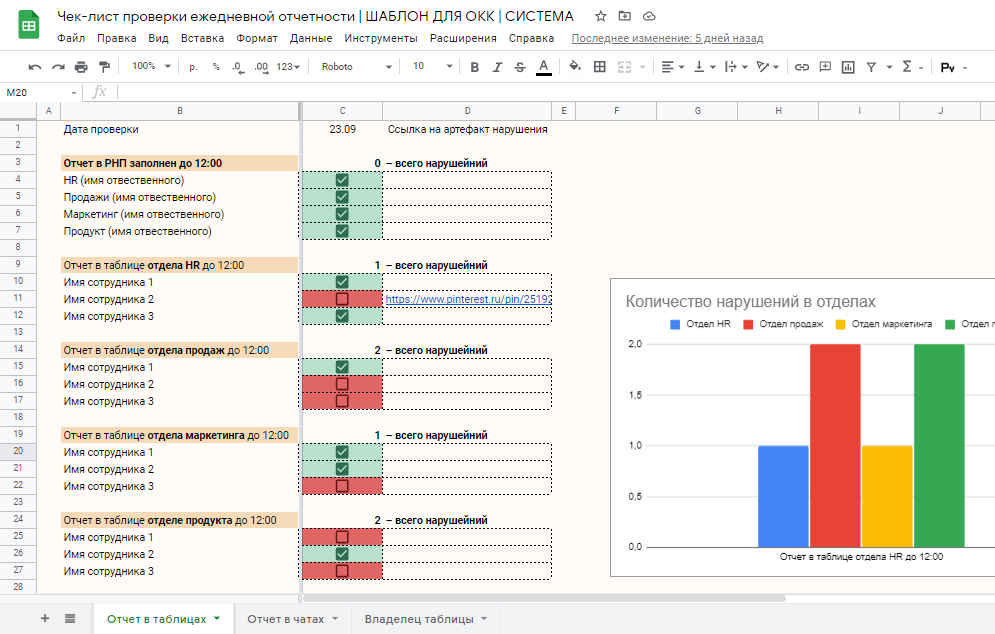
Task: Check the red checkbox in row 27
Action: [x=342, y=571]
